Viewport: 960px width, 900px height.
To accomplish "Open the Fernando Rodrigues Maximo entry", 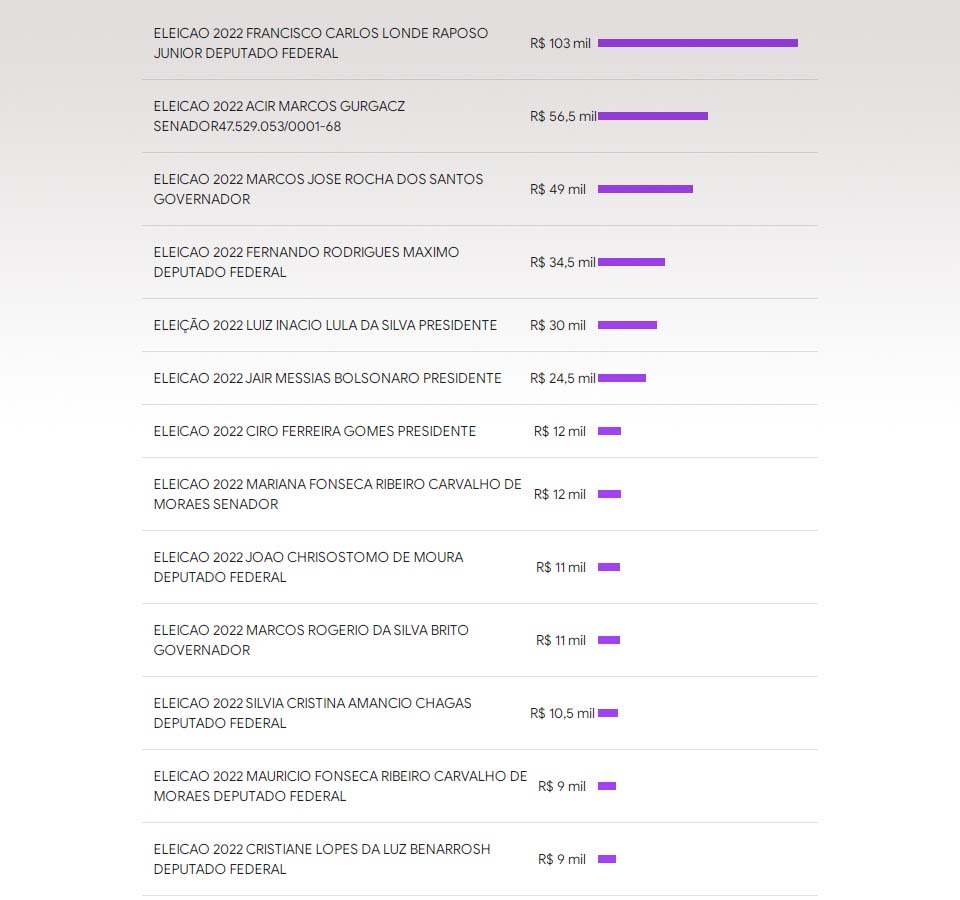I will (306, 262).
